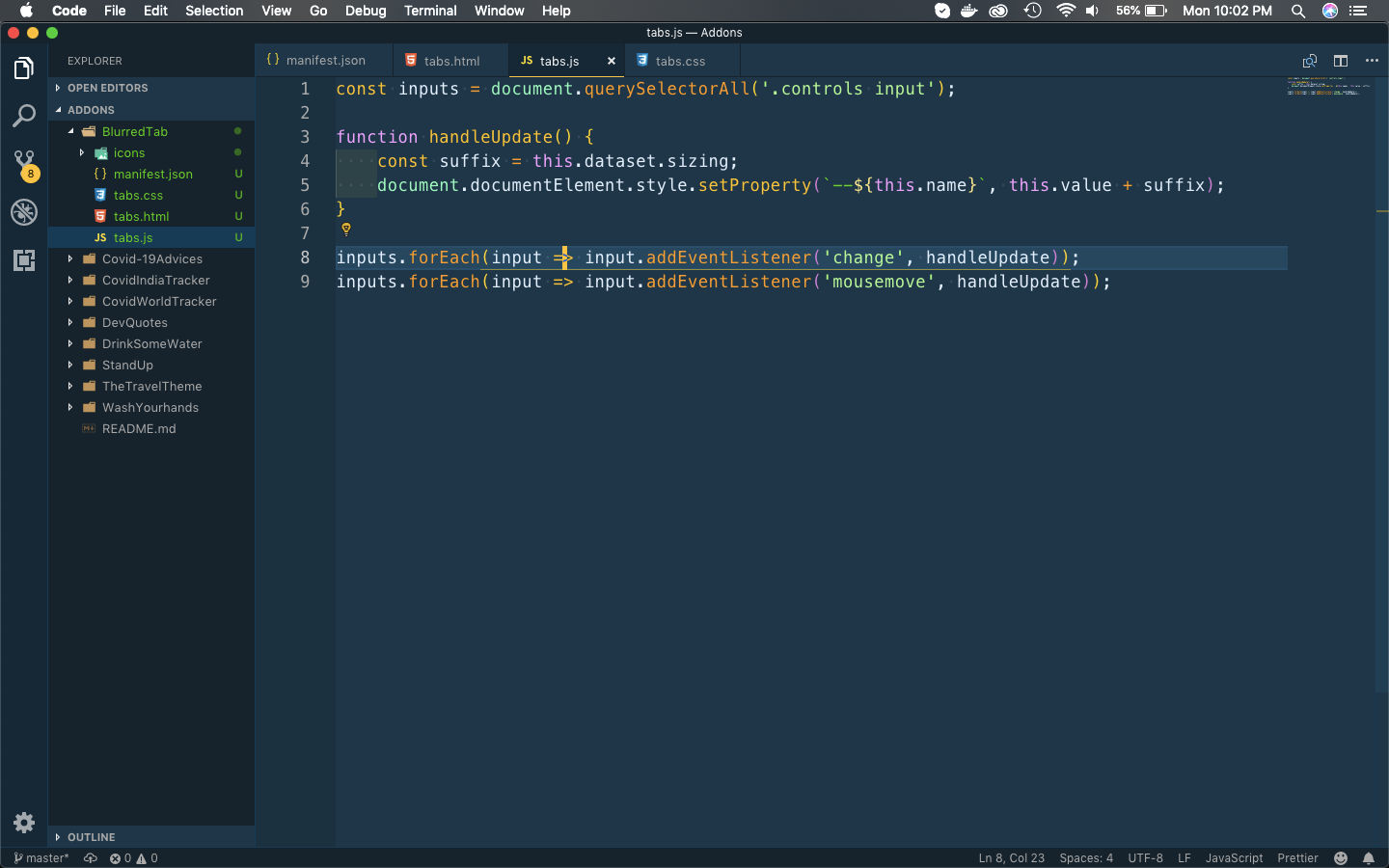Open notifications bell in status bar
The width and height of the screenshot is (1389, 868).
[x=1369, y=858]
